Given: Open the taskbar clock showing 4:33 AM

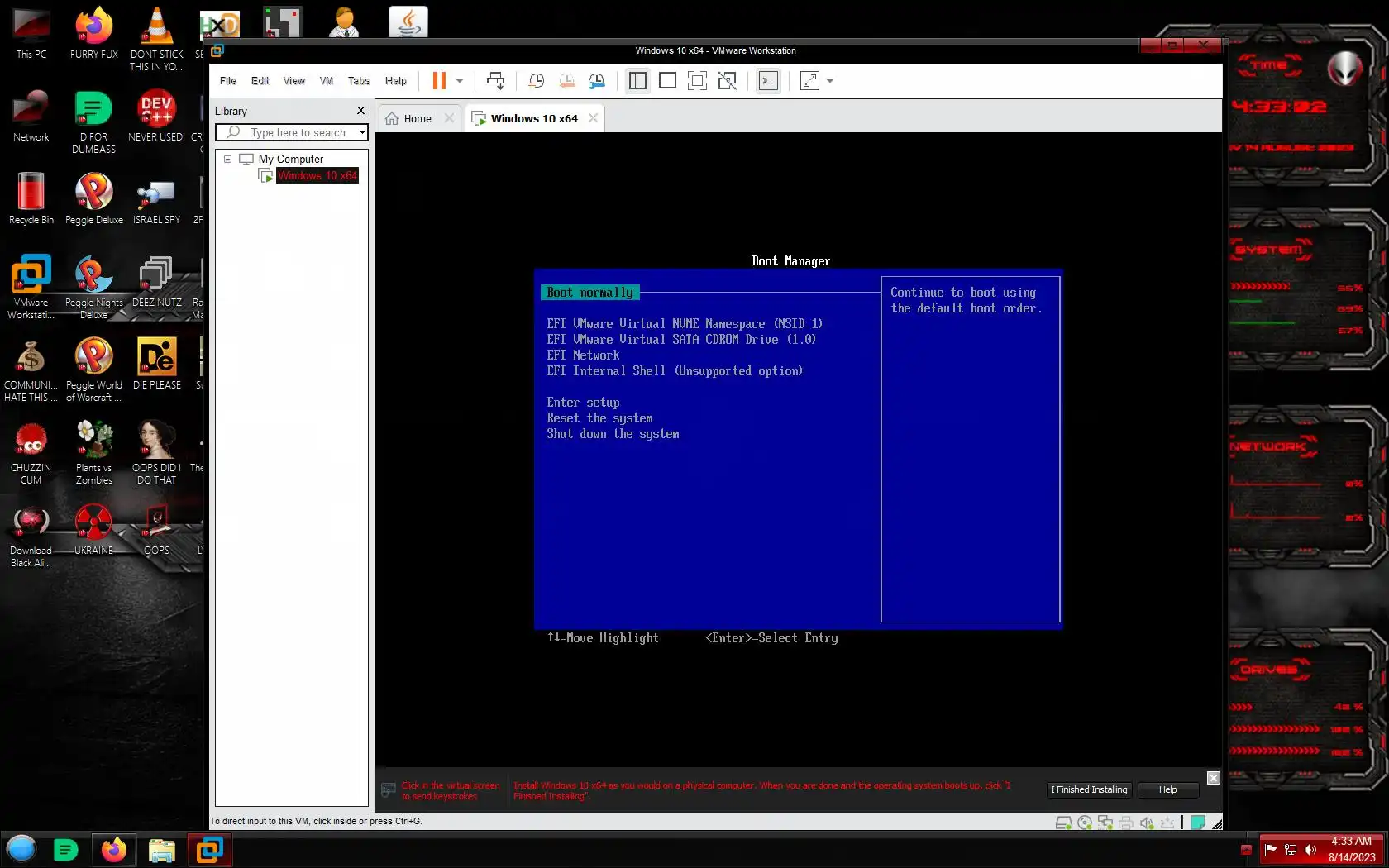Looking at the screenshot, I should (1351, 849).
